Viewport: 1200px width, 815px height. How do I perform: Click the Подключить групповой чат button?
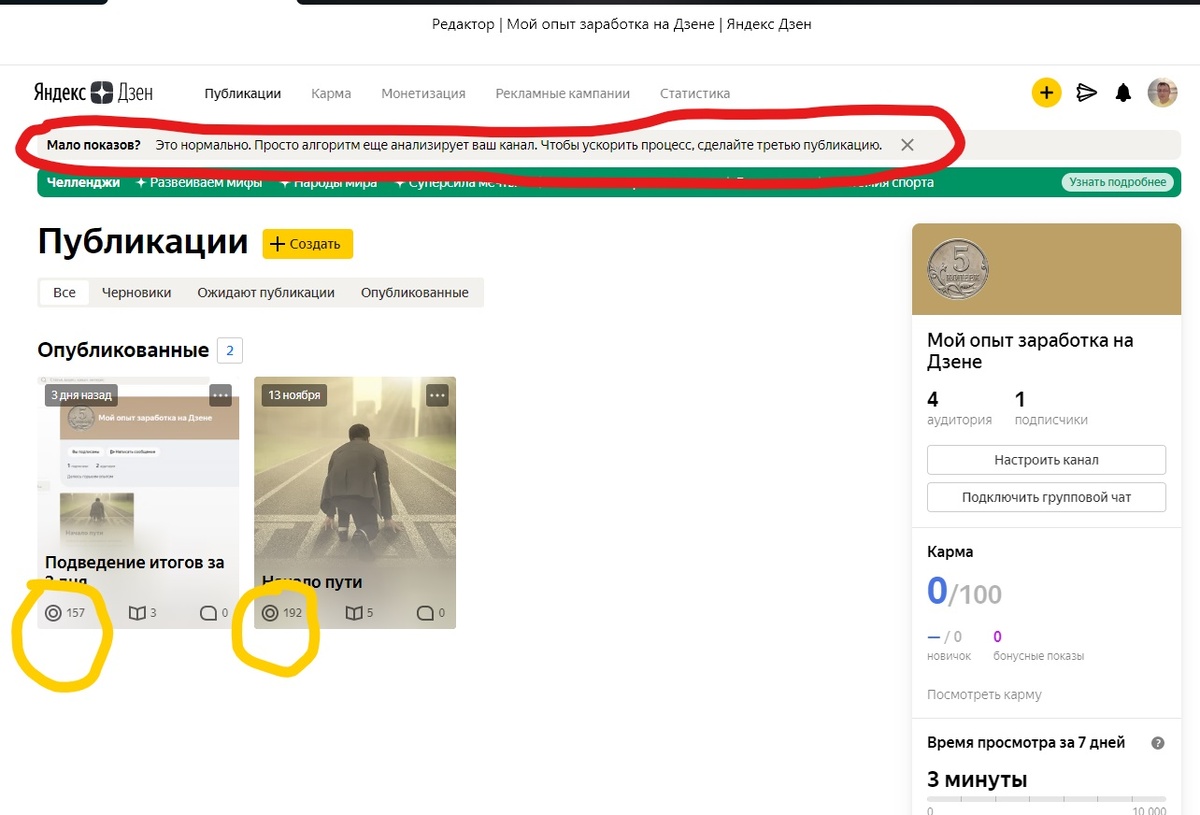tap(1046, 497)
